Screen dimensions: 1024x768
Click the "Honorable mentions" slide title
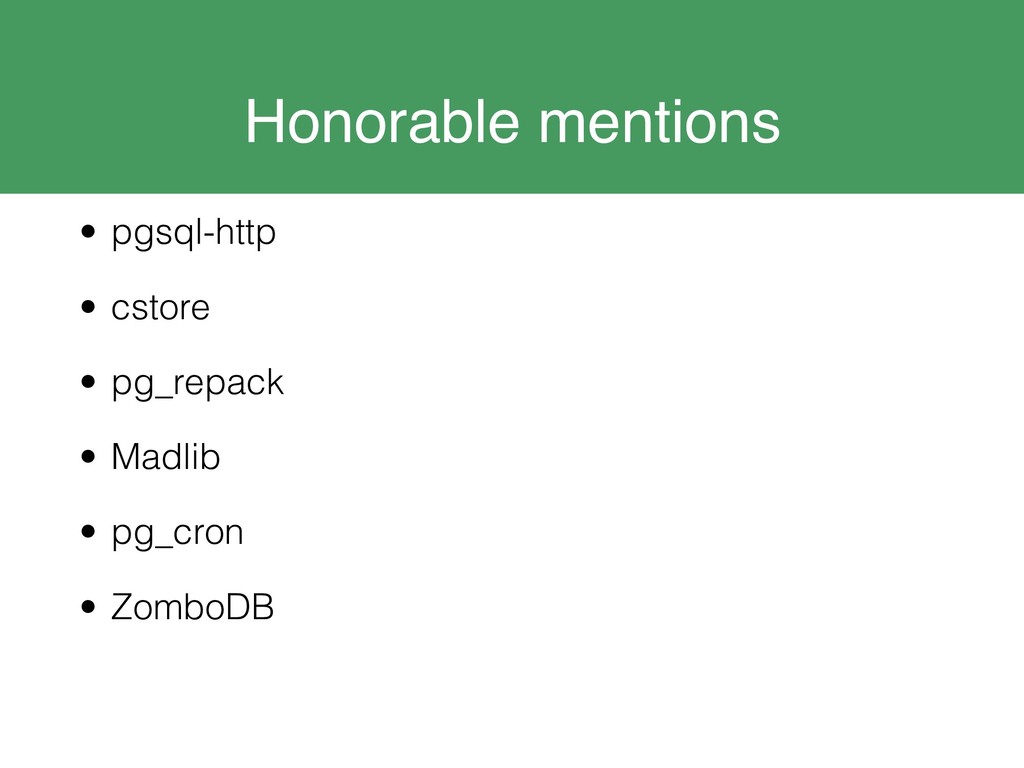coord(513,121)
